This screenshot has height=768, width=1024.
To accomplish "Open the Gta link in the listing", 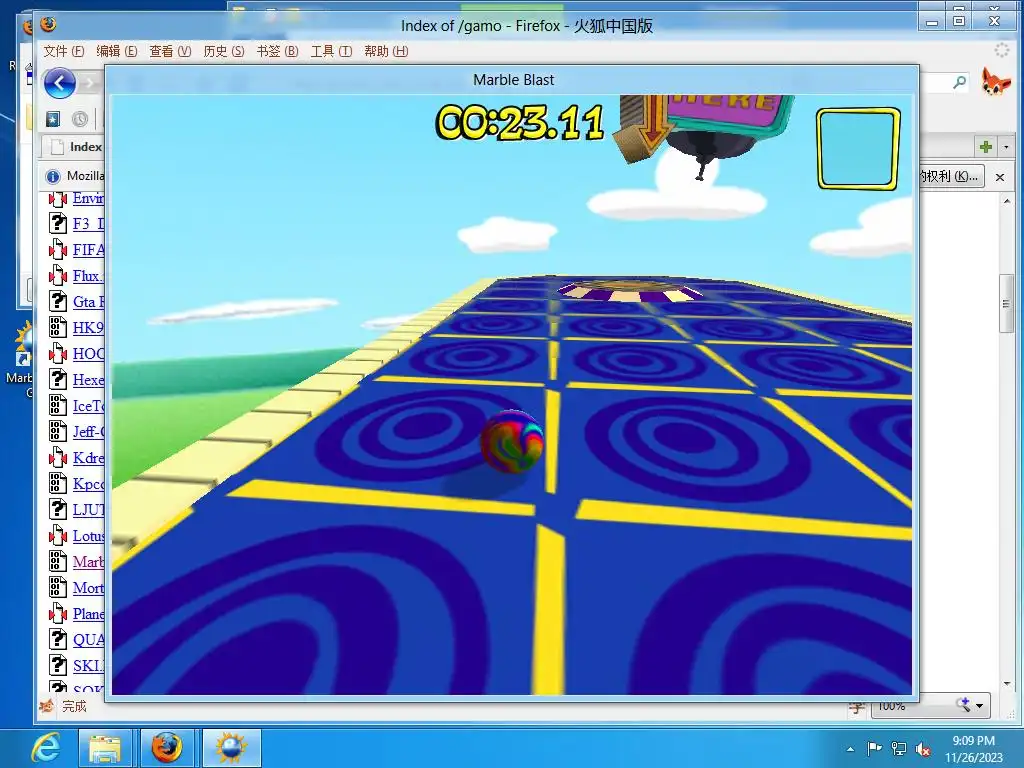I will (x=88, y=302).
